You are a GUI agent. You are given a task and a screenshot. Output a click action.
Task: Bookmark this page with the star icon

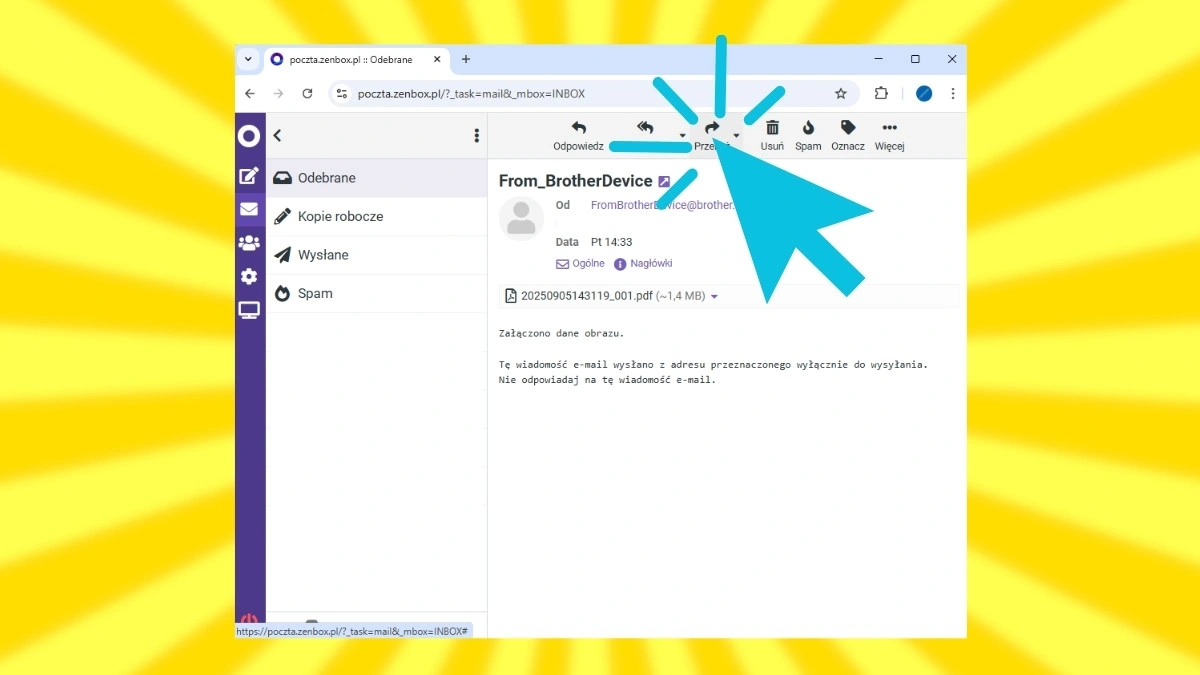click(x=841, y=94)
